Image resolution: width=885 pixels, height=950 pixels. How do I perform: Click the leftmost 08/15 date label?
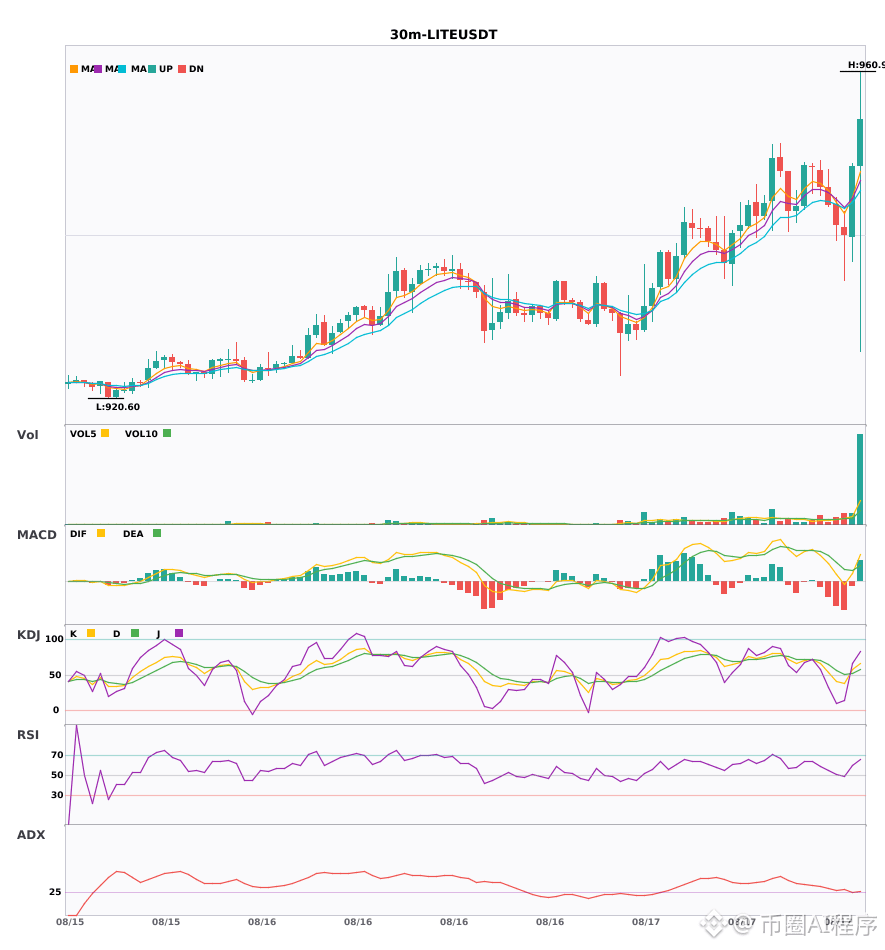[x=70, y=922]
